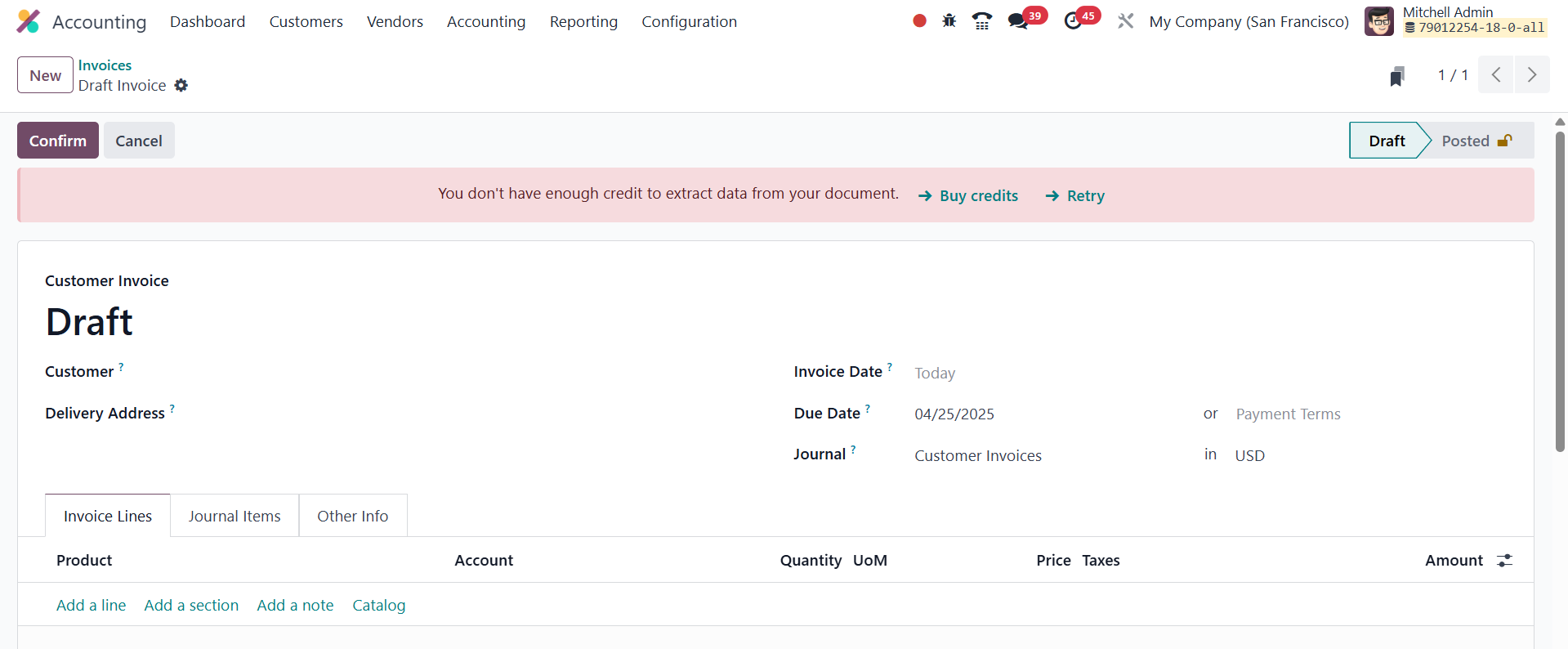Click the Posted status stage
The width and height of the screenshot is (1568, 649).
tap(1477, 141)
